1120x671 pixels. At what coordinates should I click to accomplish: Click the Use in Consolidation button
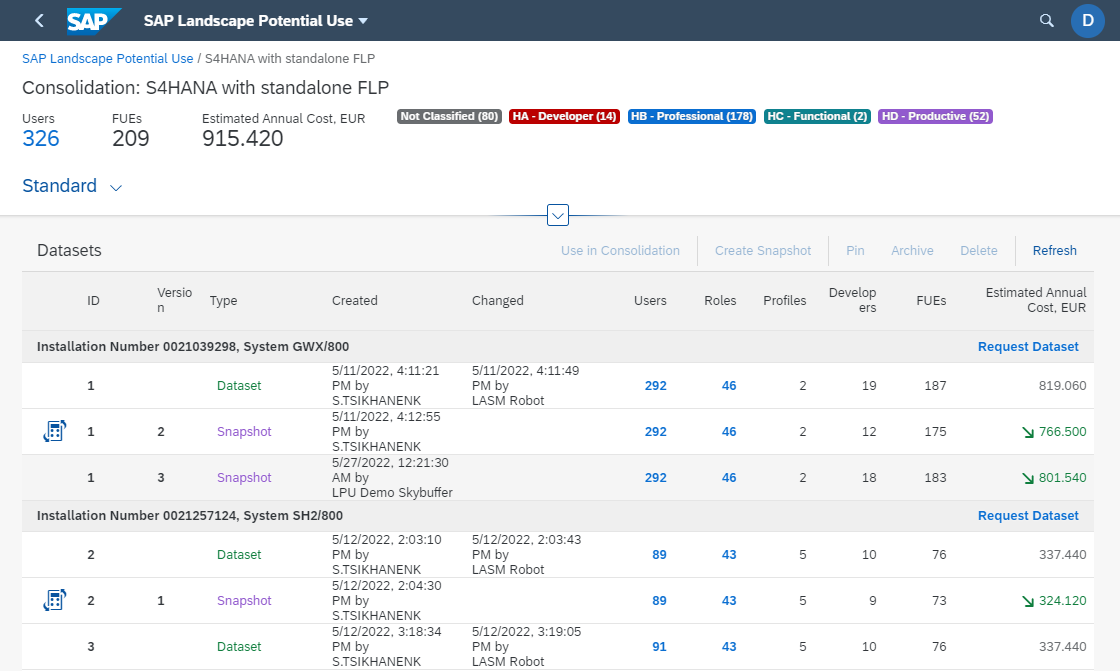(x=620, y=251)
